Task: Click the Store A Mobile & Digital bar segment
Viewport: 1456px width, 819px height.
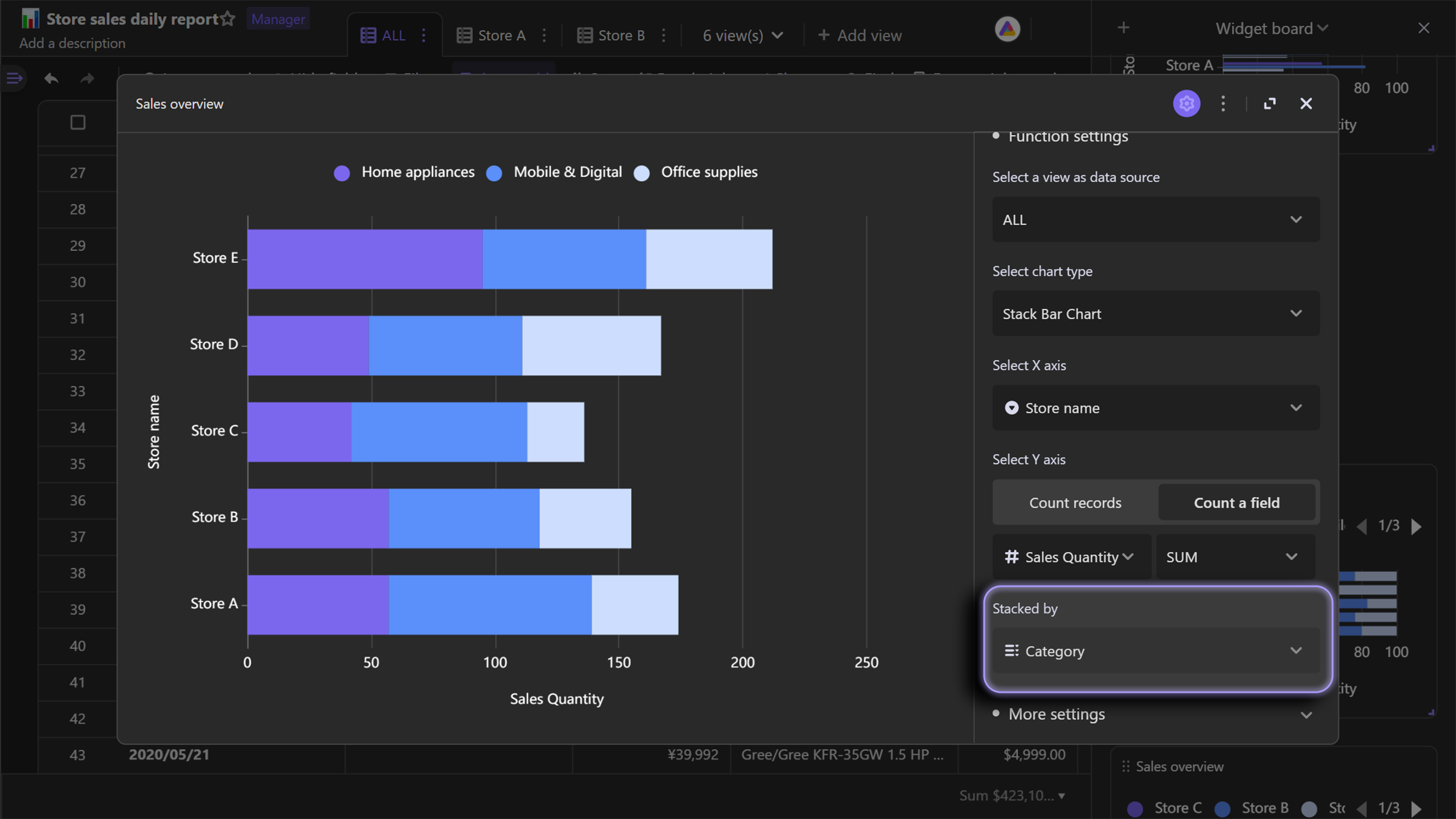Action: click(490, 605)
